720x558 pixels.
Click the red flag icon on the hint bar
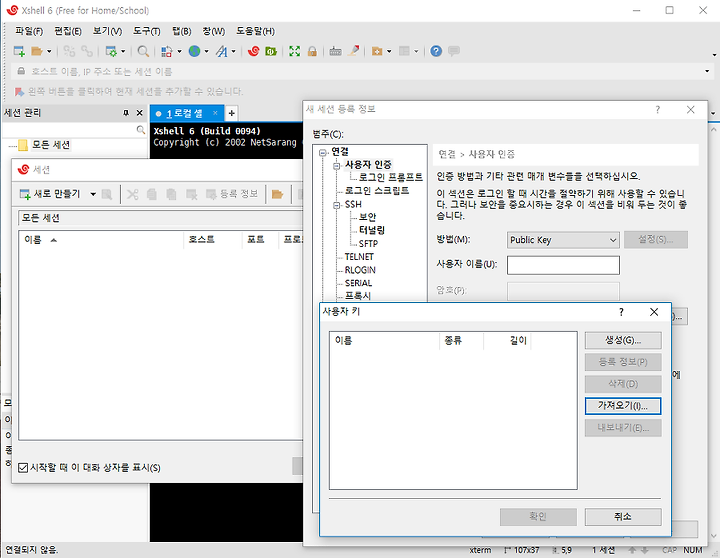tap(19, 92)
